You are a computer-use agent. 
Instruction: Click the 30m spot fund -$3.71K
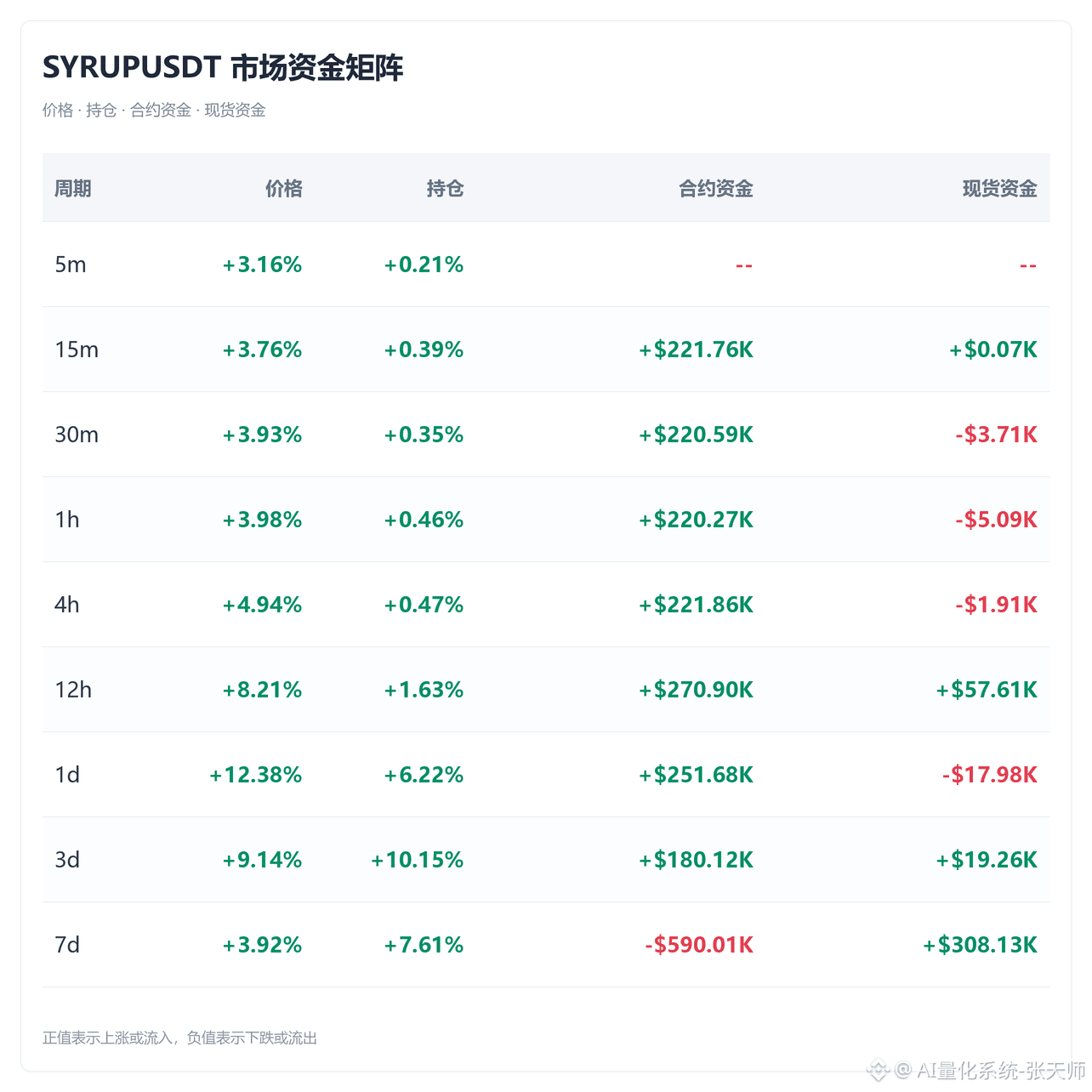tap(996, 435)
